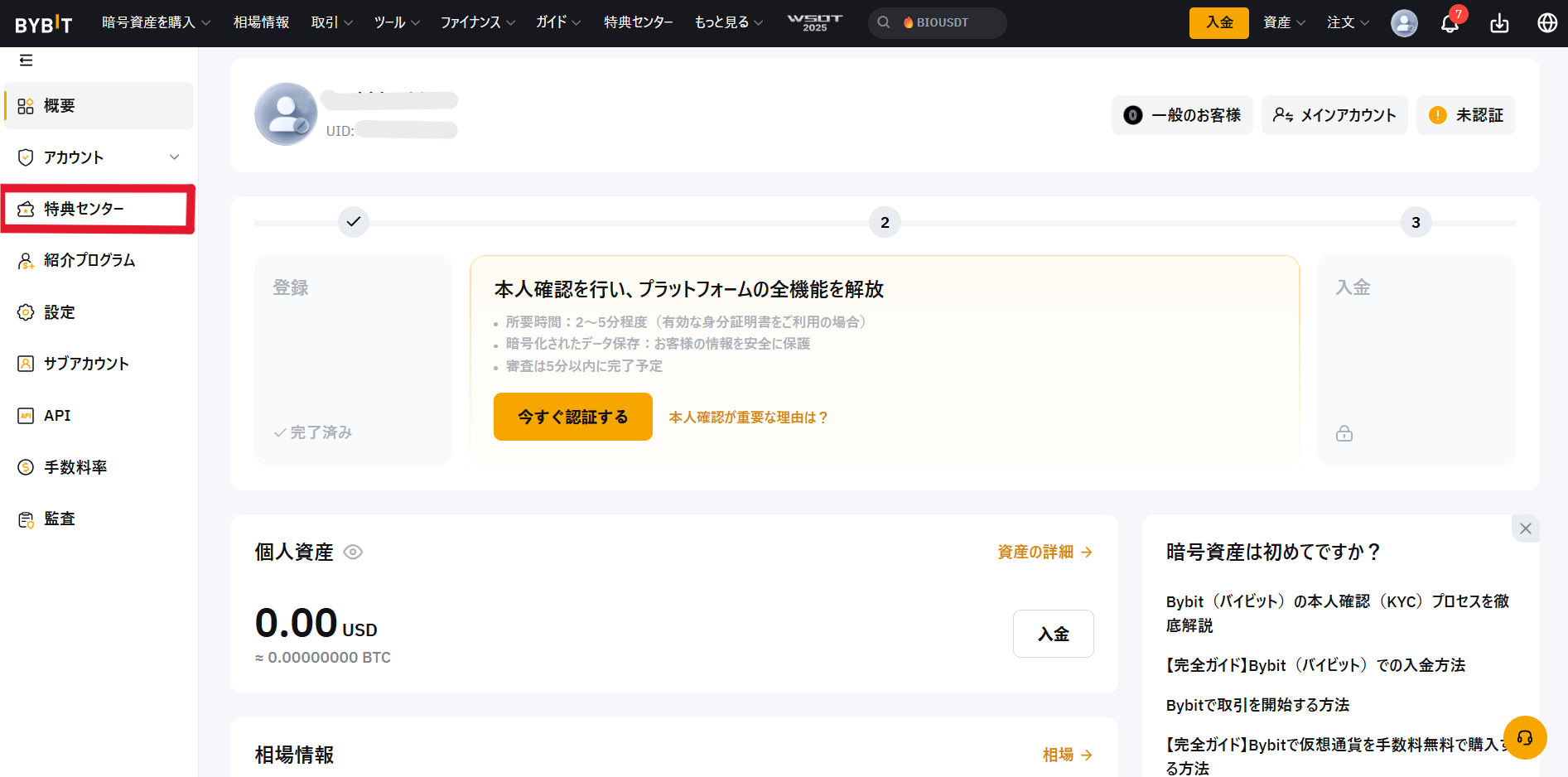
Task: Close the crypto beginner guide panel
Action: [1525, 528]
